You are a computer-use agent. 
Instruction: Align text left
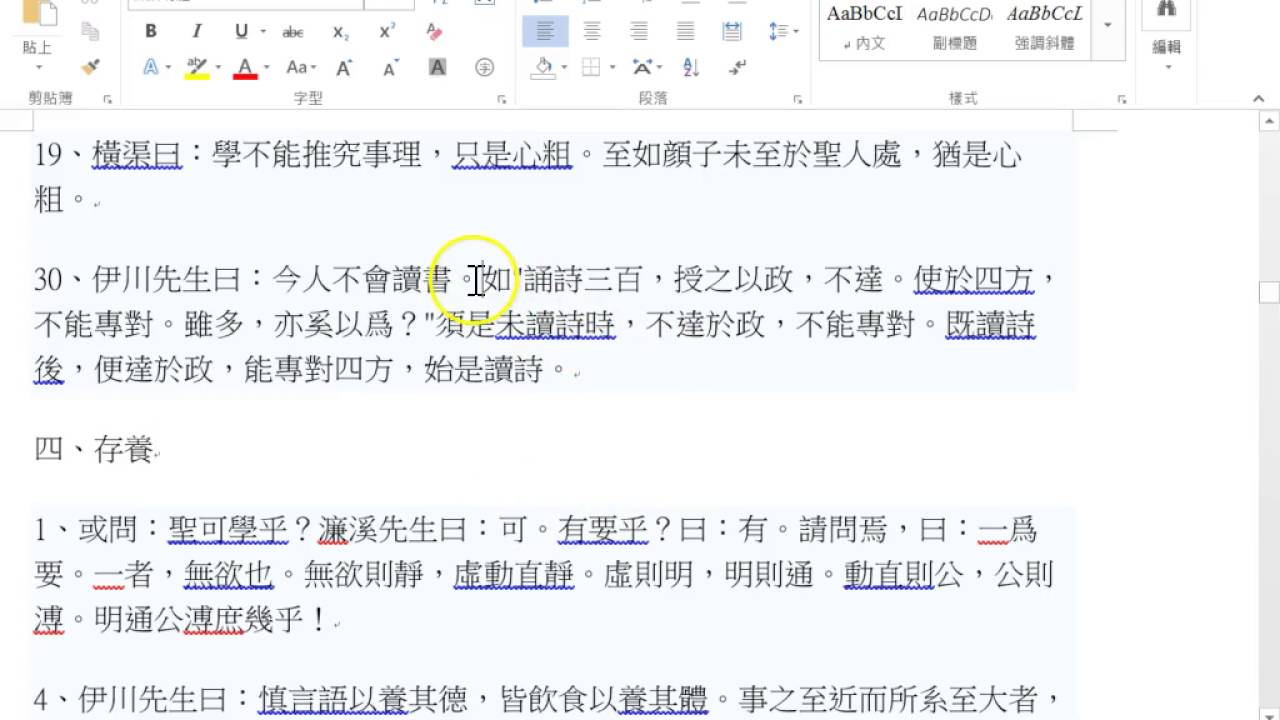545,31
